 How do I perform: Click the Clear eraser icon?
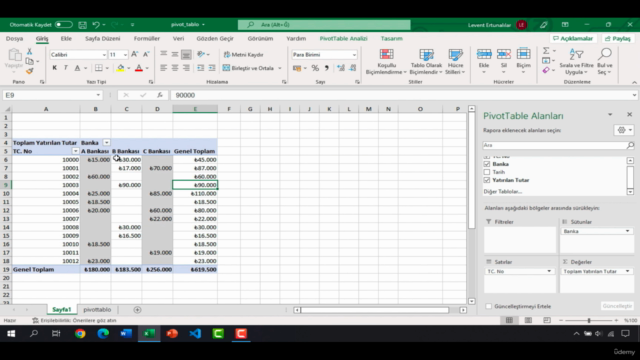coord(546,70)
